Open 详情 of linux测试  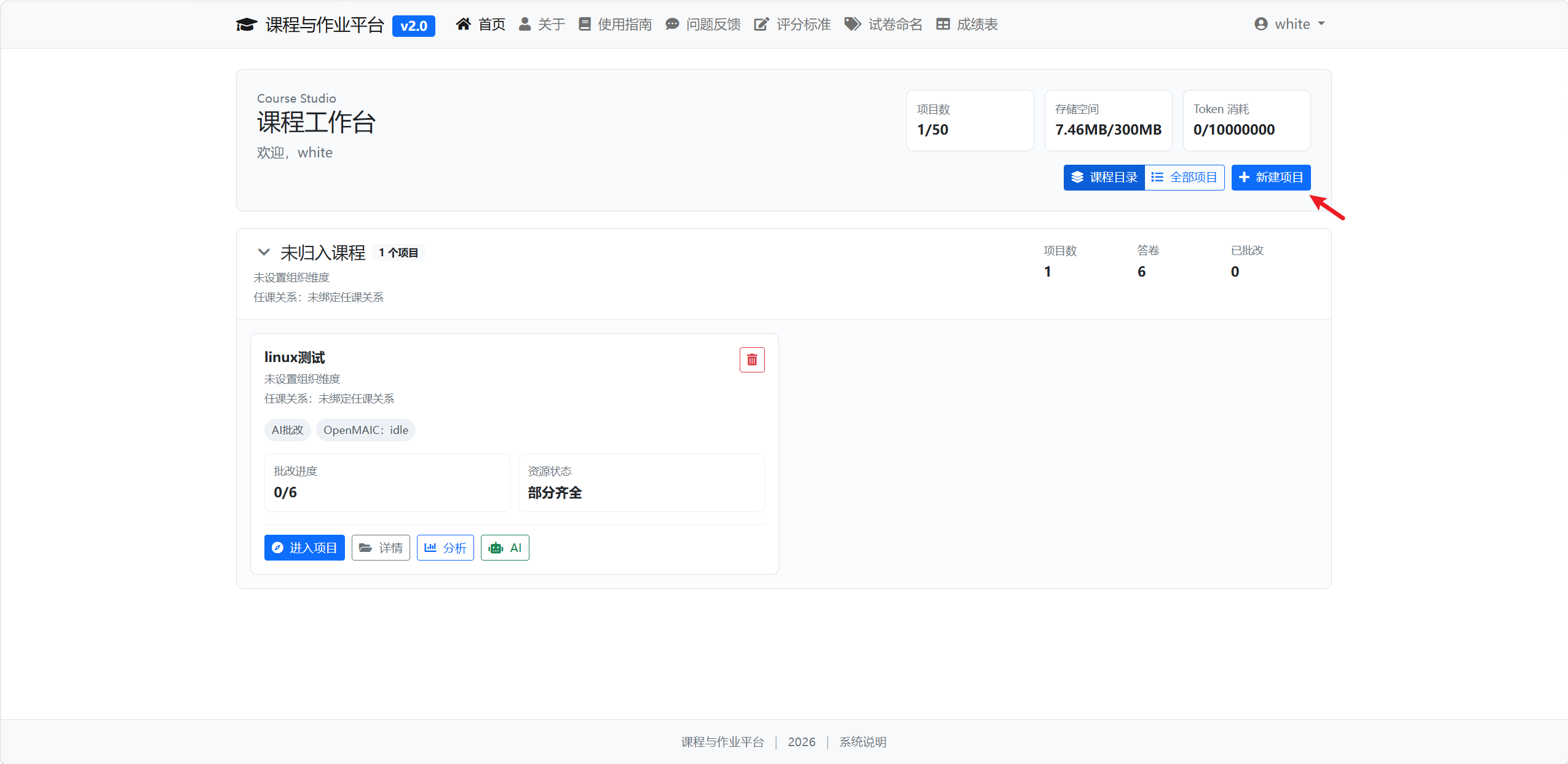(x=381, y=548)
